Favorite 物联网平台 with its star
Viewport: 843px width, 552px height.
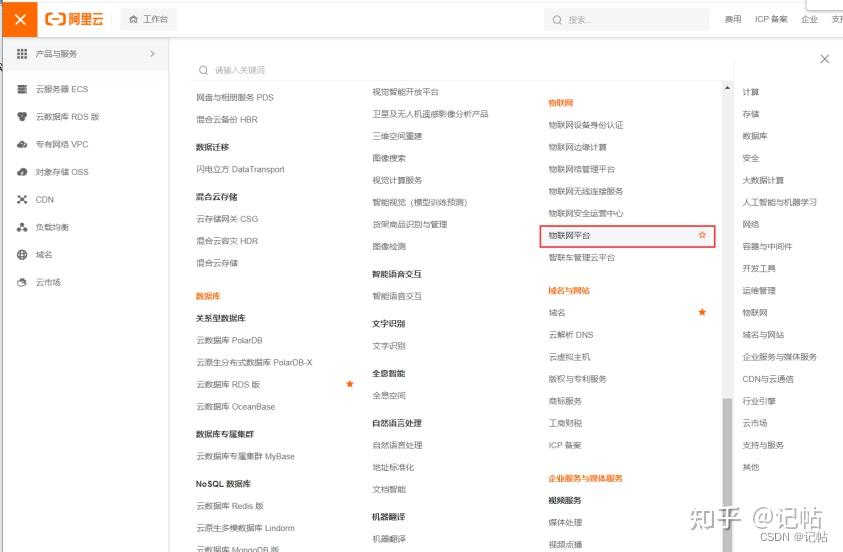point(702,235)
